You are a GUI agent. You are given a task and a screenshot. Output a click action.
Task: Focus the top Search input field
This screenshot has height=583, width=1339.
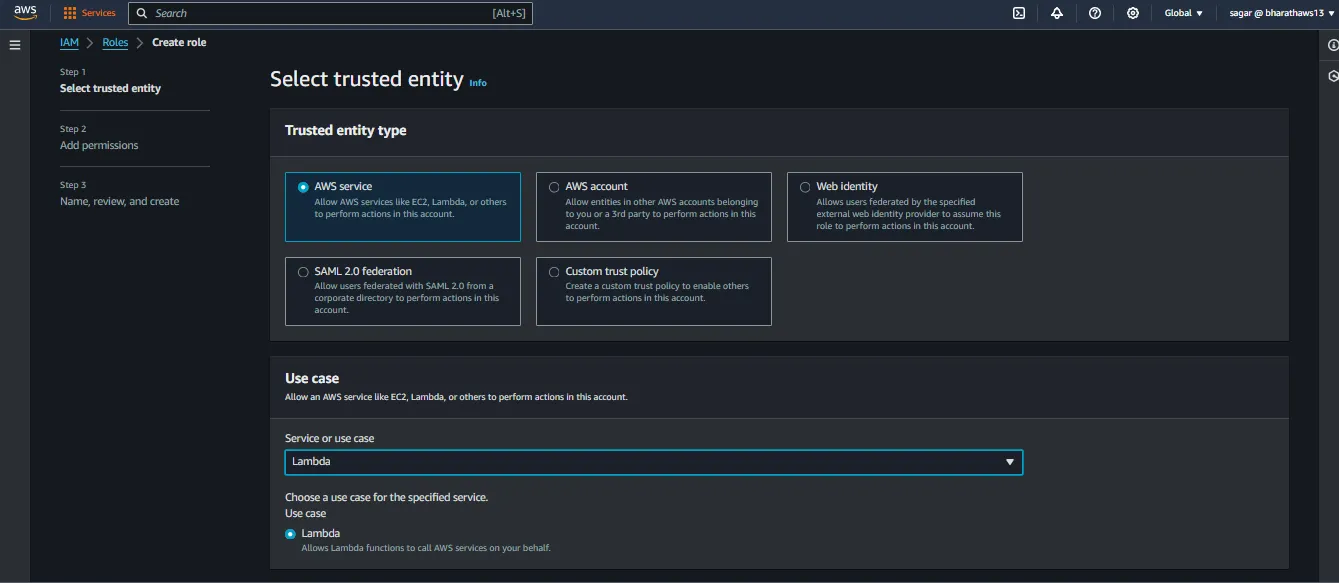[x=330, y=13]
